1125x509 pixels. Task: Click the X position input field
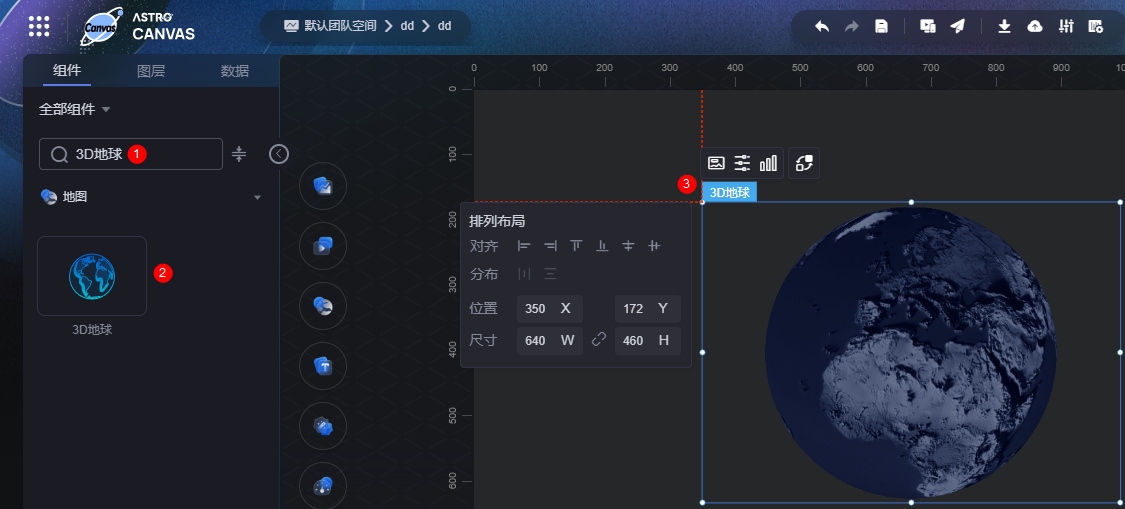click(x=535, y=309)
